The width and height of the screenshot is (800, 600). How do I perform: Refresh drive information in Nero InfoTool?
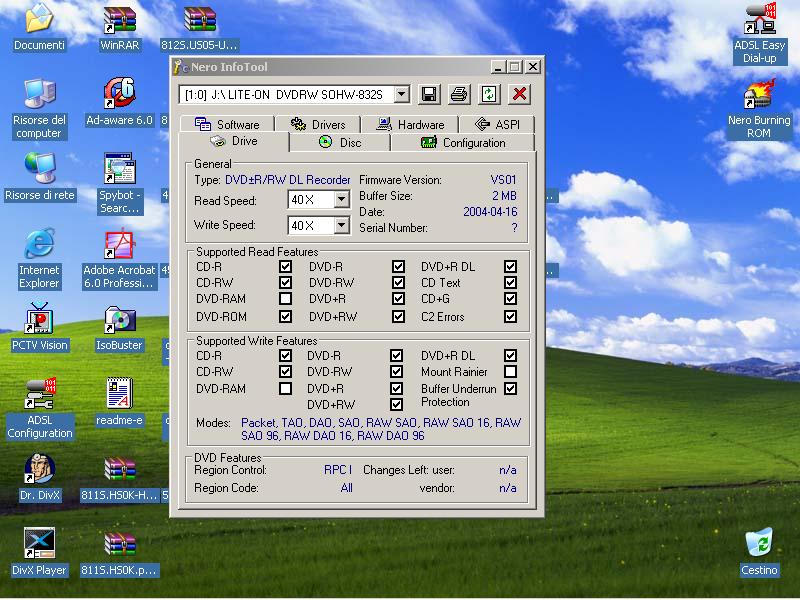click(489, 94)
